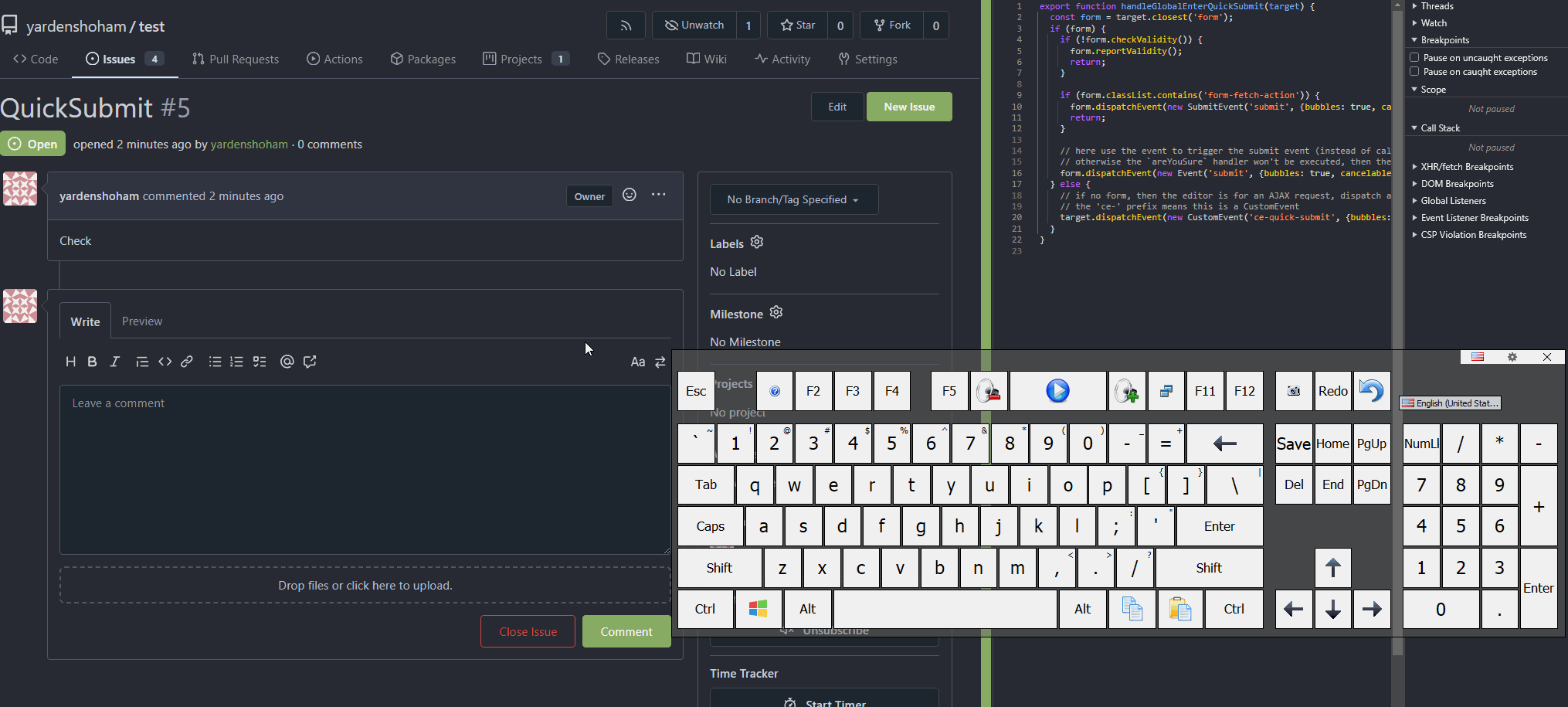Click the italic formatting icon

(114, 362)
